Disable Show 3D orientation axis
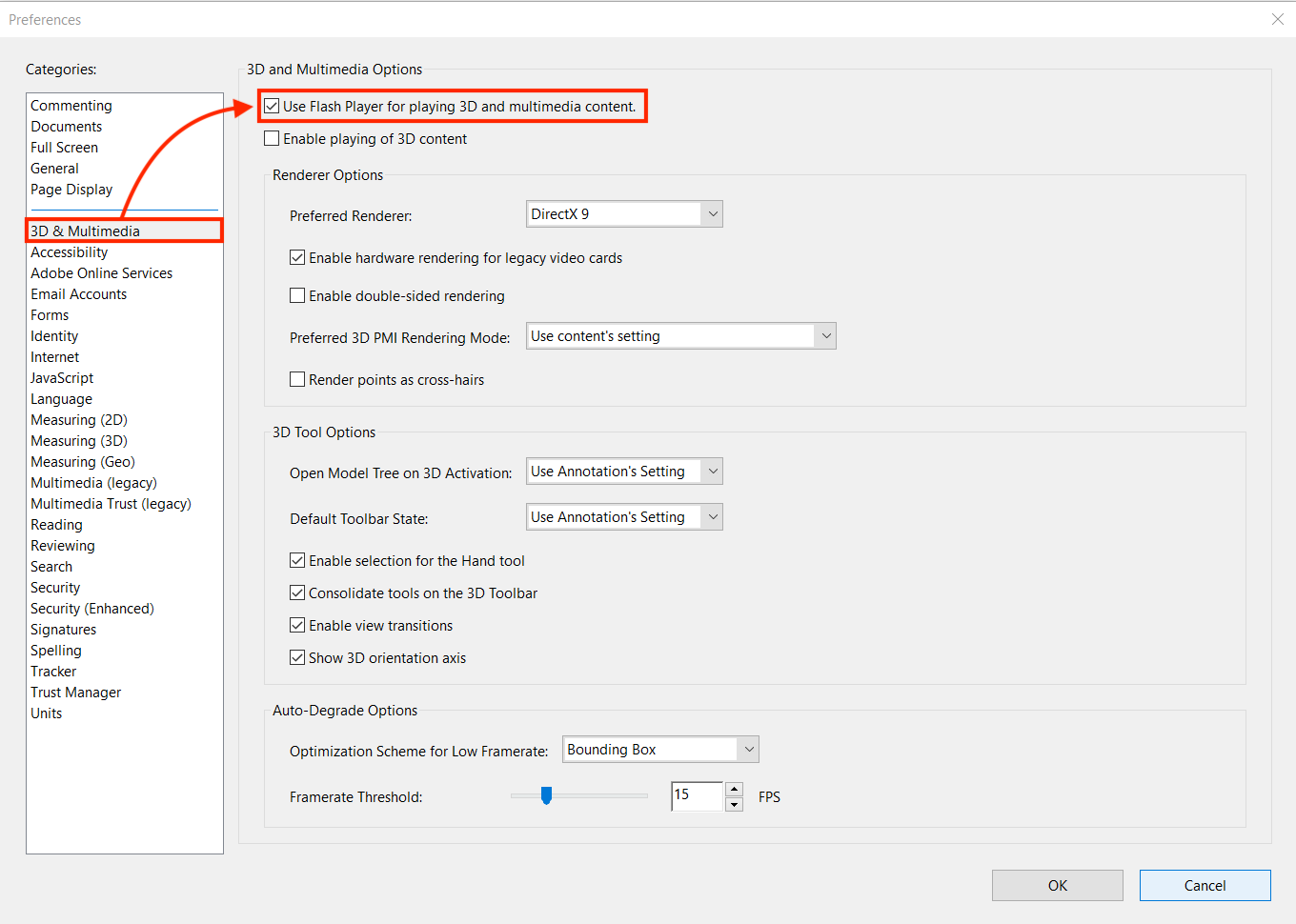 pyautogui.click(x=297, y=658)
